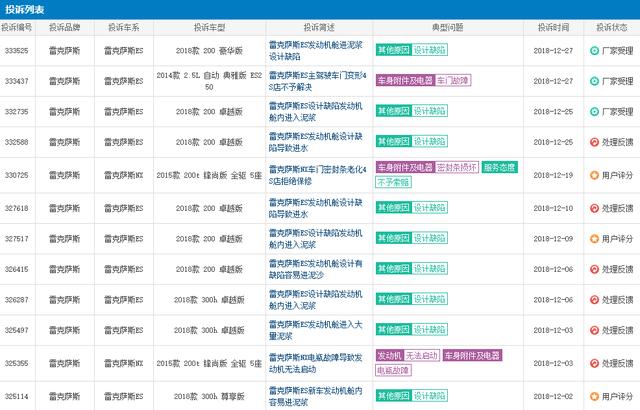Click the 其他原因 tag in row 333525
640x410 pixels.
point(393,50)
